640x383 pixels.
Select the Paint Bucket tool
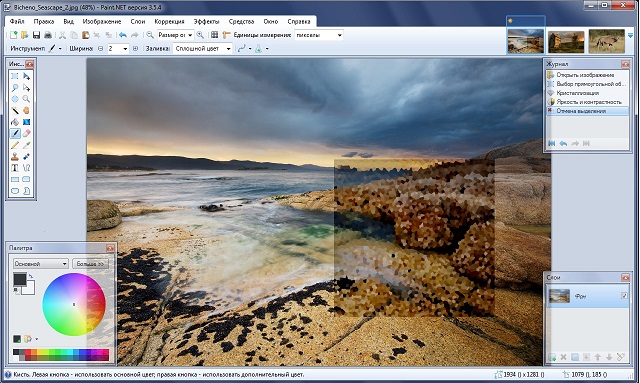15,122
